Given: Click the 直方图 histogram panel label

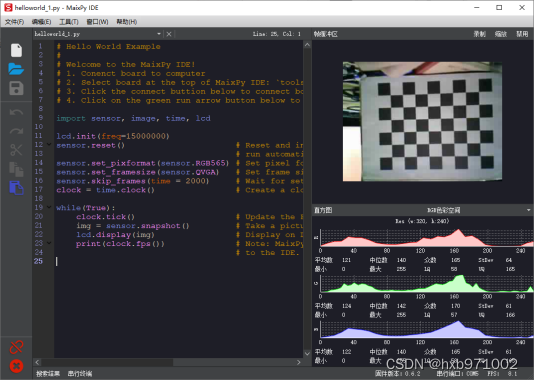Looking at the screenshot, I should pyautogui.click(x=323, y=210).
